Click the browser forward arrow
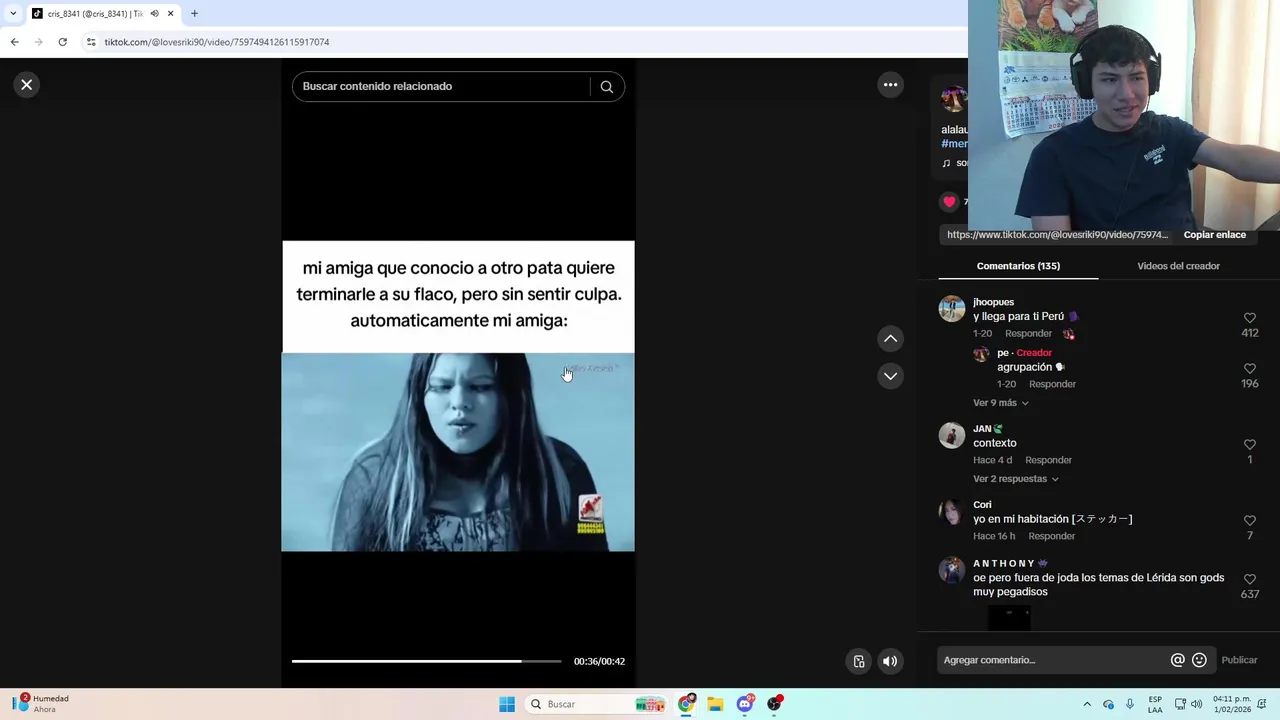Screen dimensions: 1280x720 pos(38,42)
